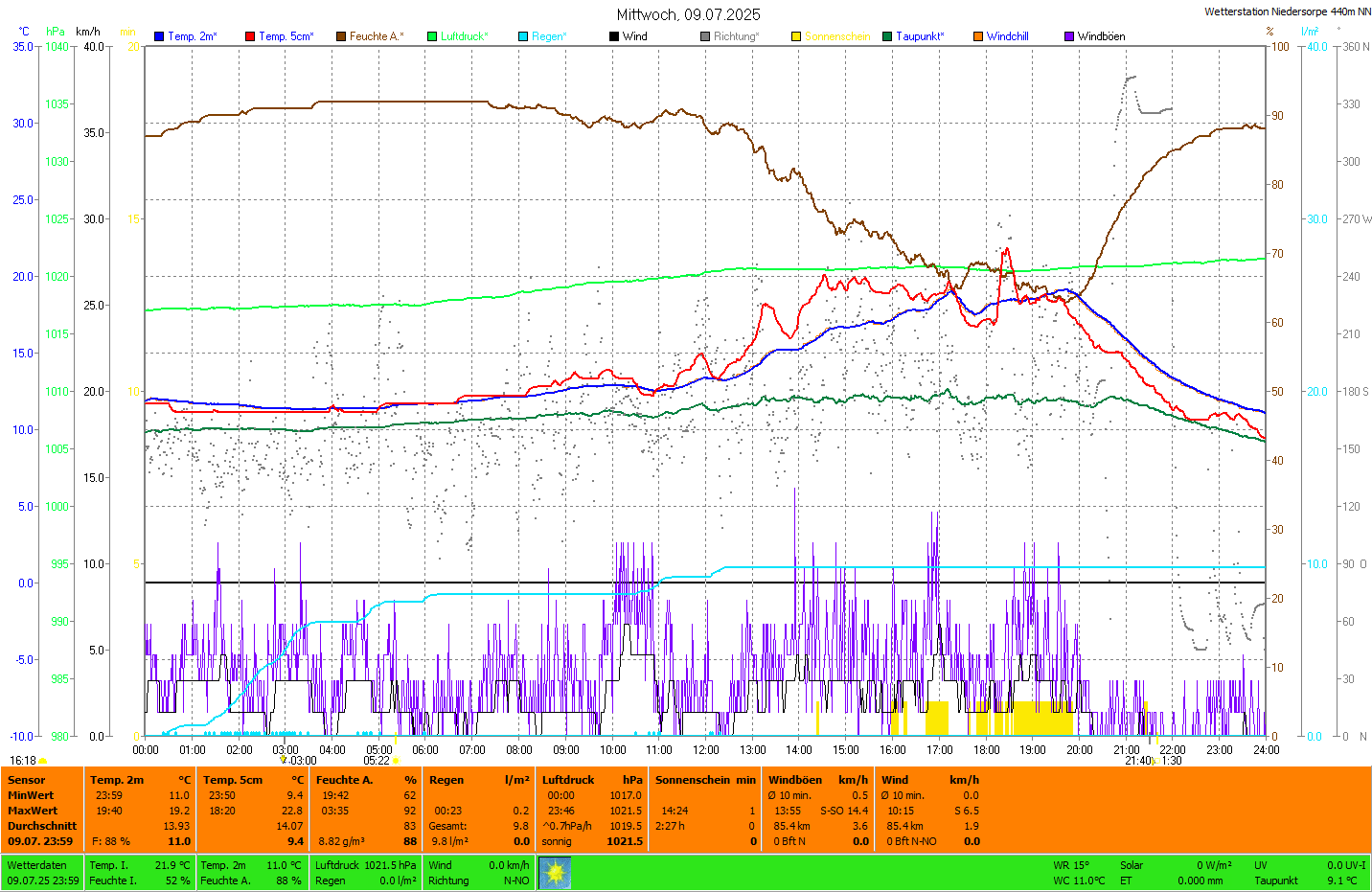The height and width of the screenshot is (892, 1372).
Task: Click the Wetterdaten cell in green bar
Action: click(37, 865)
